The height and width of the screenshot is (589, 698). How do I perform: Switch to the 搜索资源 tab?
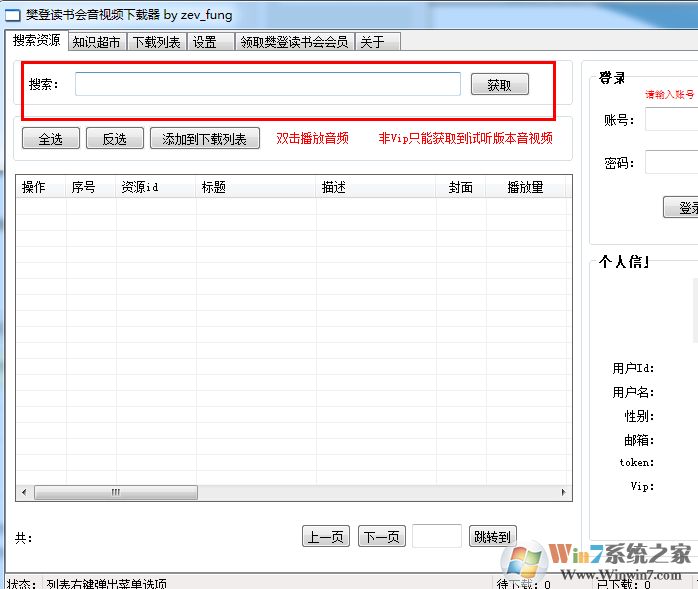(37, 41)
